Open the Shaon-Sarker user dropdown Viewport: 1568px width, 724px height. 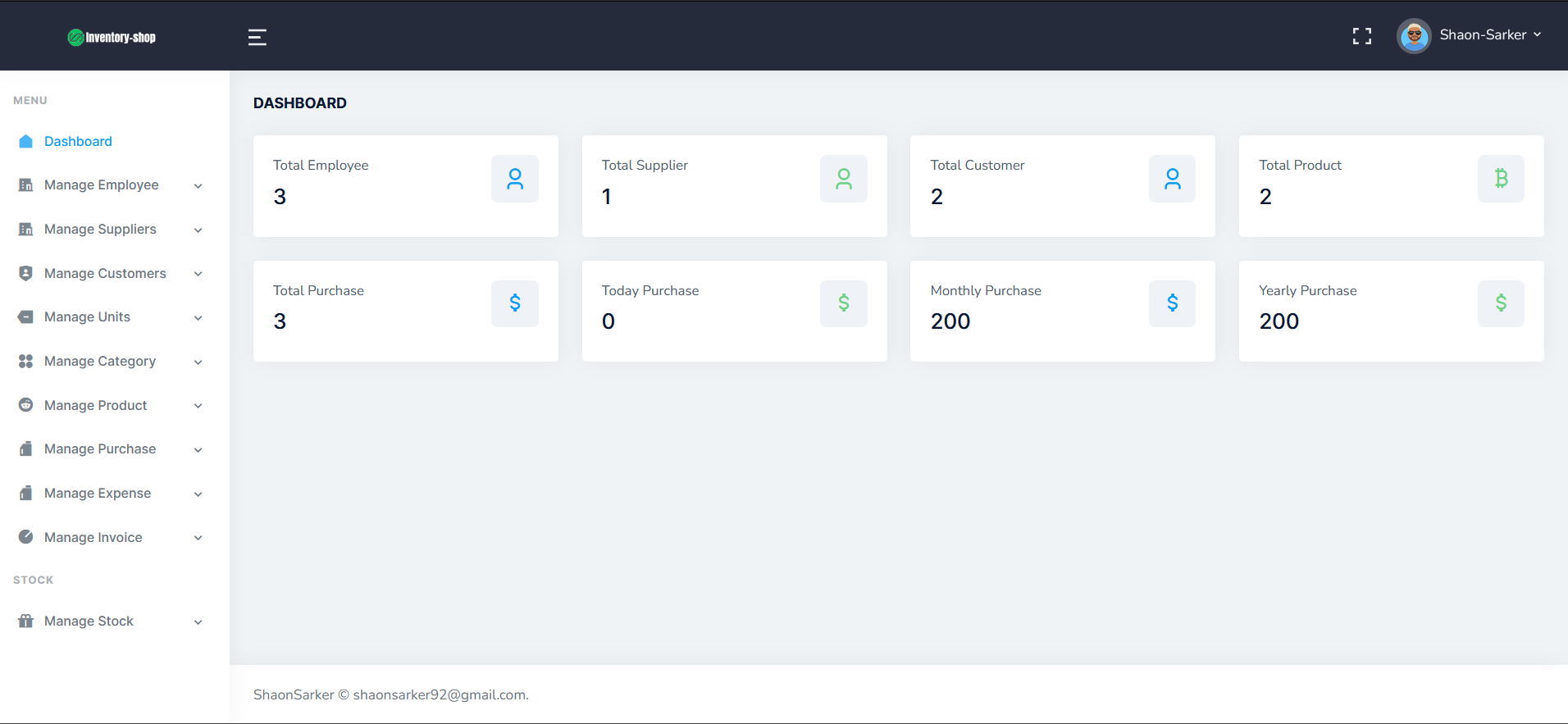pos(1489,35)
